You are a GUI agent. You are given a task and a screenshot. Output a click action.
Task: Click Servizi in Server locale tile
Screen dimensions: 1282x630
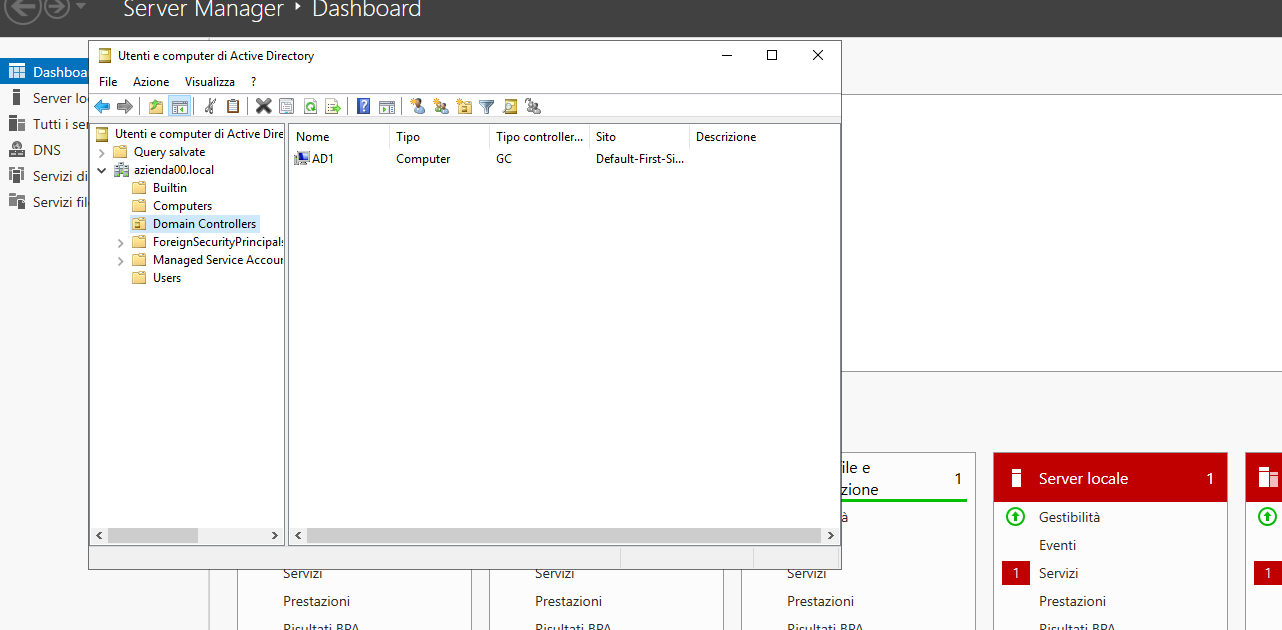coord(1058,573)
